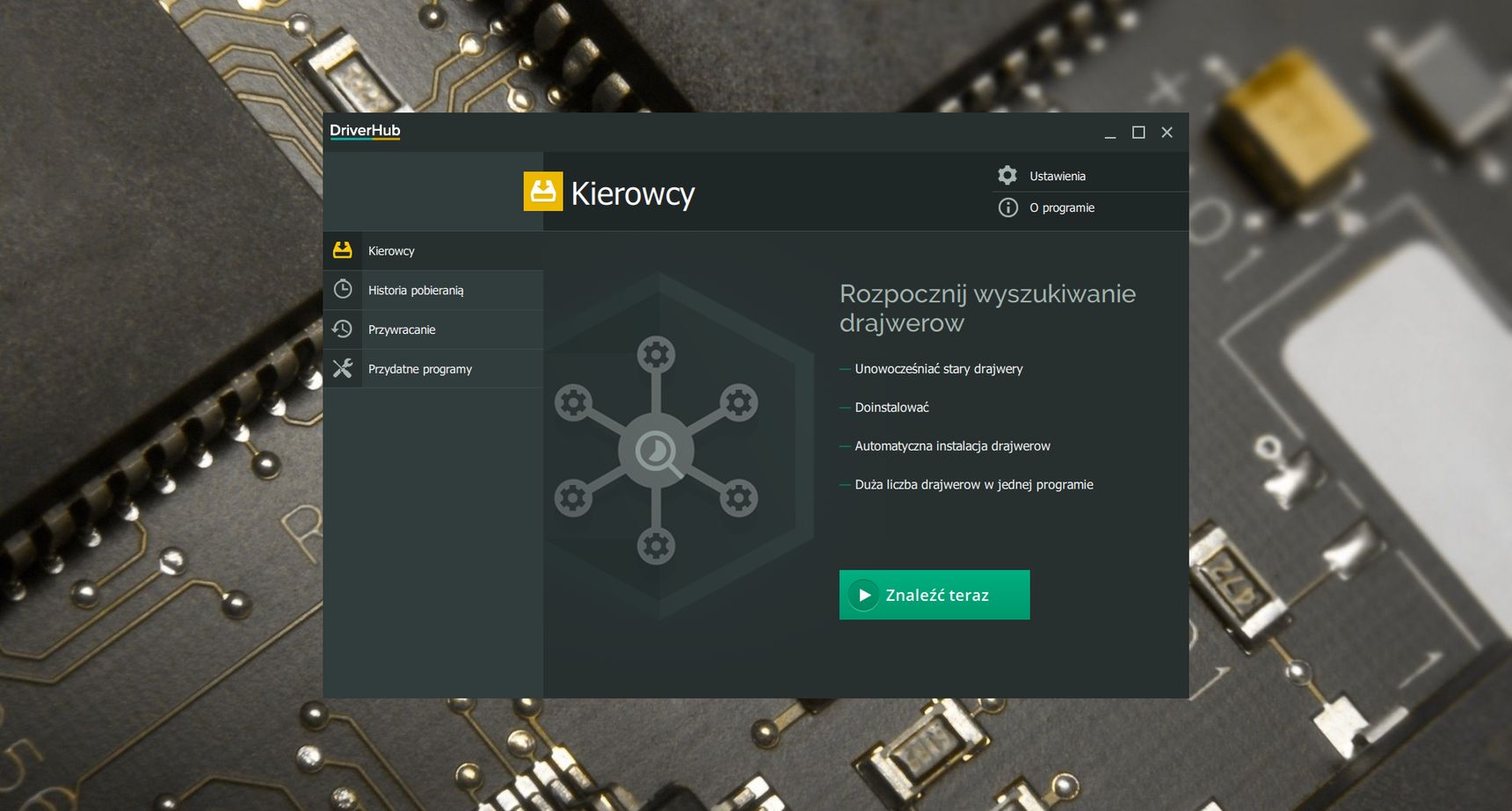Screen dimensions: 1512x811
Task: Open the Kierowcy menu item
Action: (433, 250)
